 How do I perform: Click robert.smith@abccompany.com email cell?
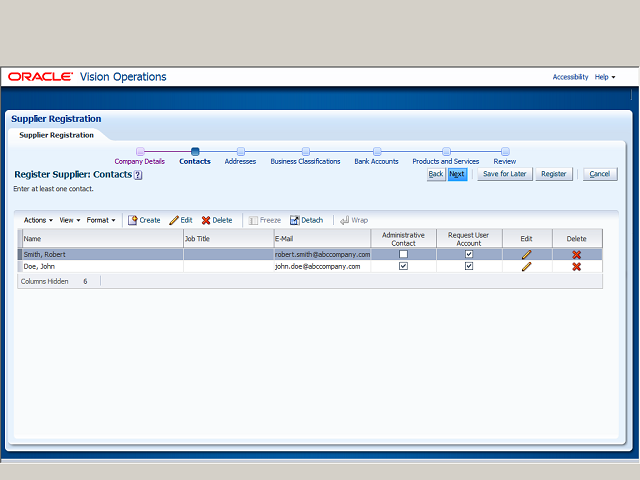[x=322, y=254]
